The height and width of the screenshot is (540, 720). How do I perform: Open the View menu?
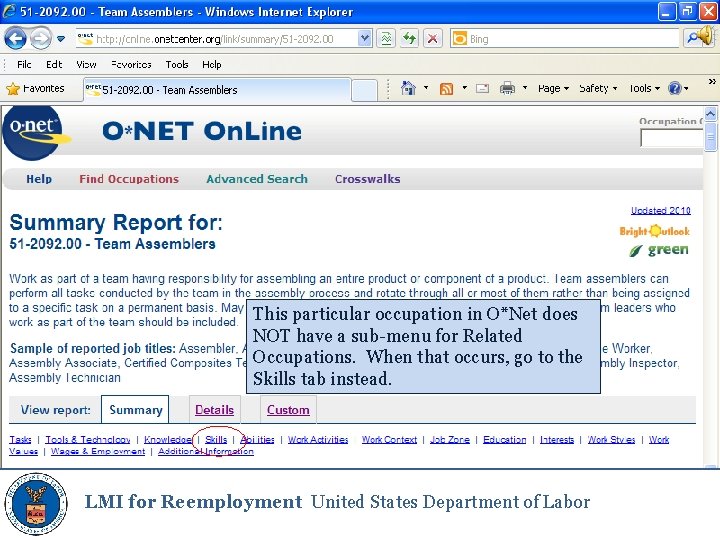tap(86, 65)
